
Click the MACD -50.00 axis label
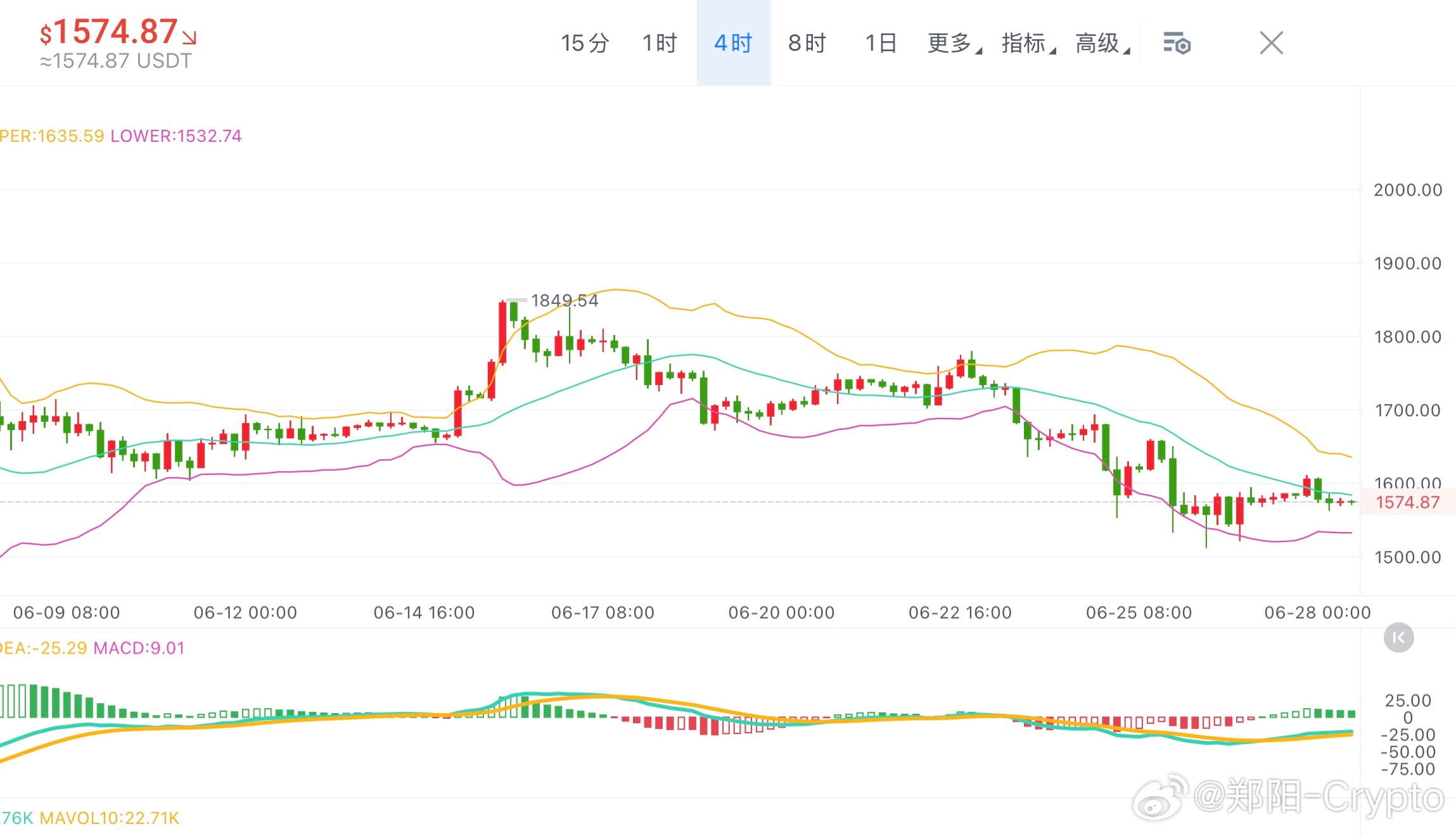click(1408, 752)
